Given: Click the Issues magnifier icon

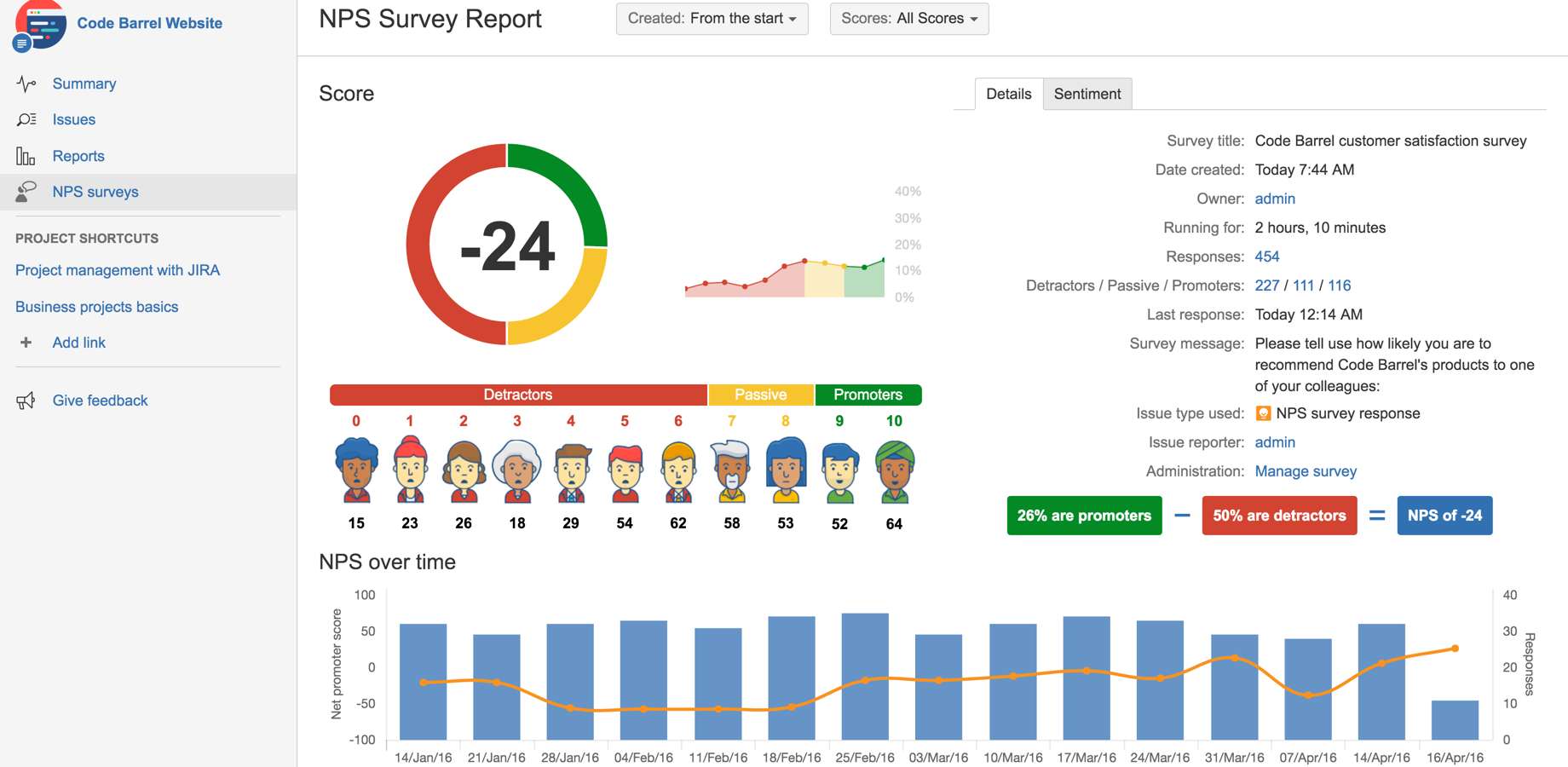Looking at the screenshot, I should (26, 119).
